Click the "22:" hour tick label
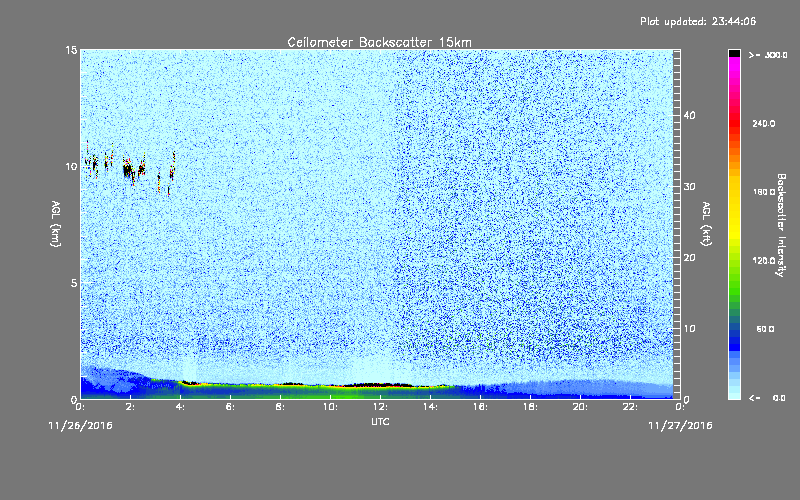 tap(630, 407)
